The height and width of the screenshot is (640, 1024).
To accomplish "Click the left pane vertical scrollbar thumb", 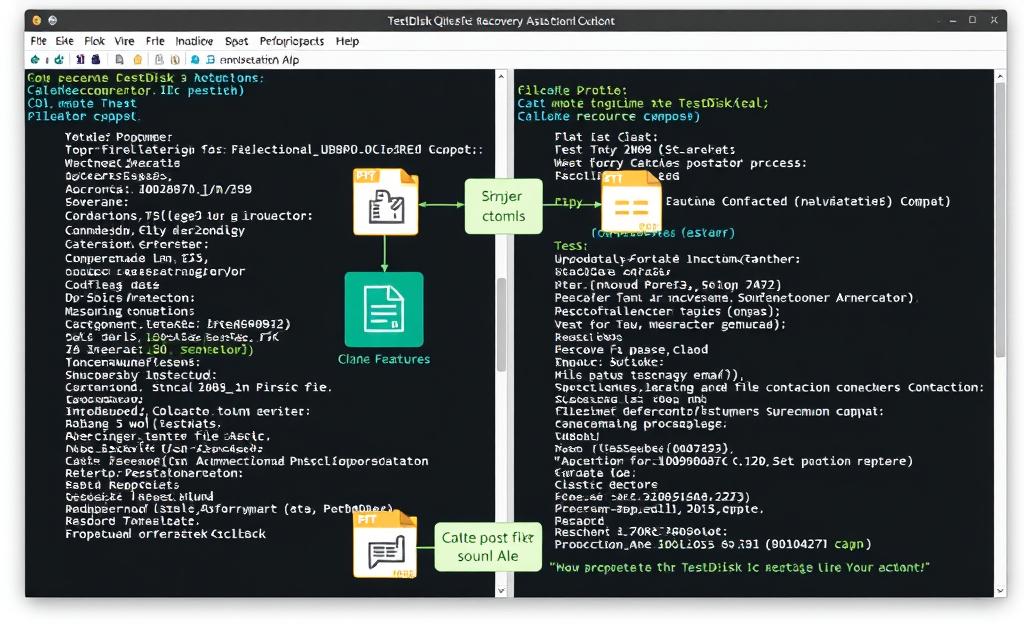I will [x=501, y=325].
